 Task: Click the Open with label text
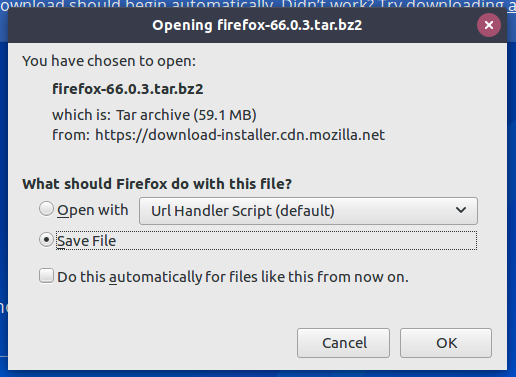(x=93, y=210)
